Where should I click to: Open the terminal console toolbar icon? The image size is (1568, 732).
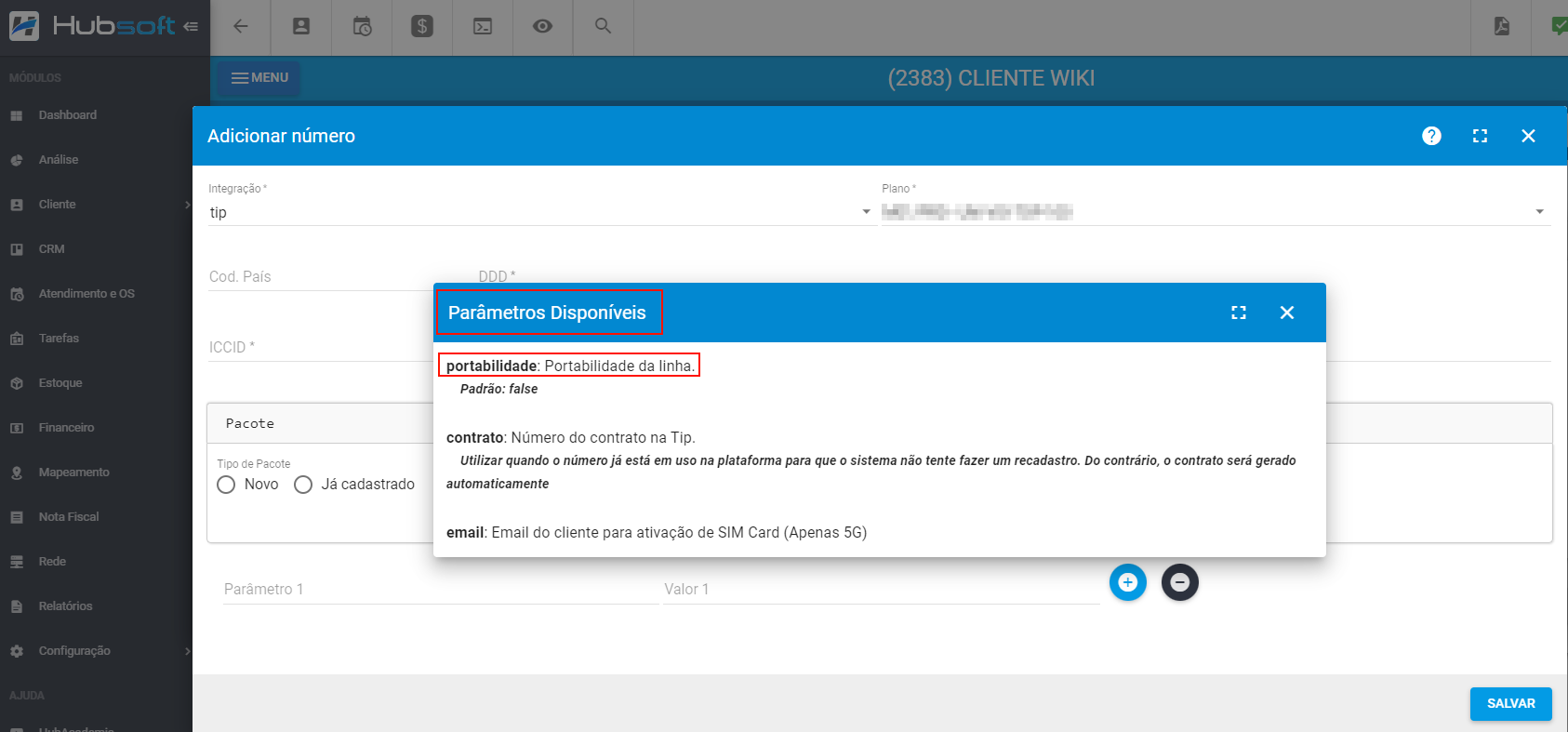(x=483, y=26)
